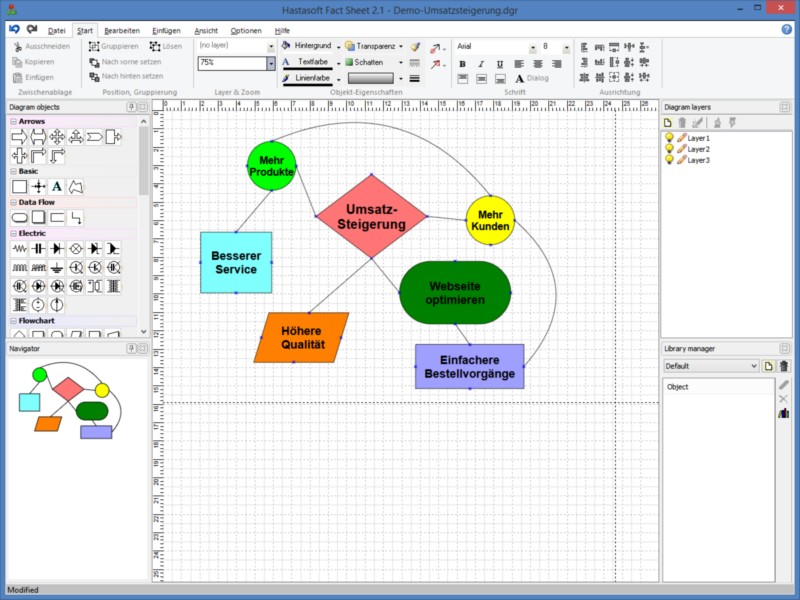Viewport: 800px width, 600px height.
Task: Open the zoom 75% dropdown
Action: [270, 63]
